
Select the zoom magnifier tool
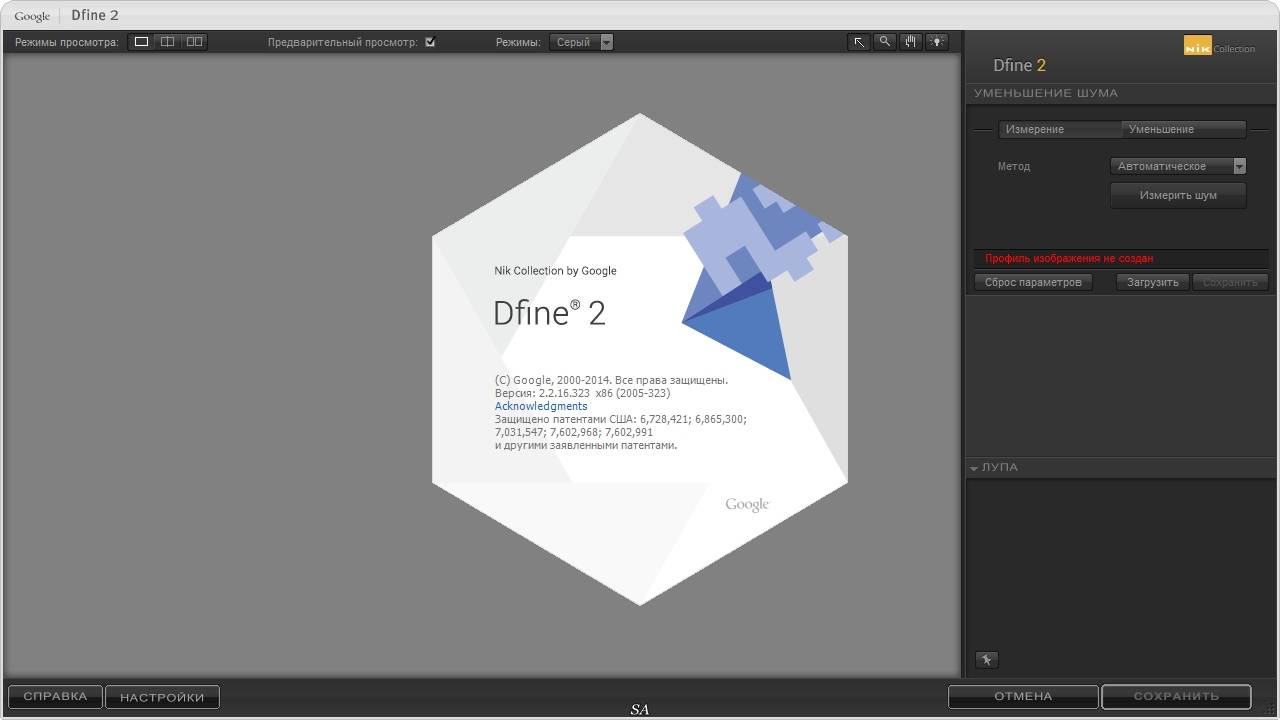point(884,42)
